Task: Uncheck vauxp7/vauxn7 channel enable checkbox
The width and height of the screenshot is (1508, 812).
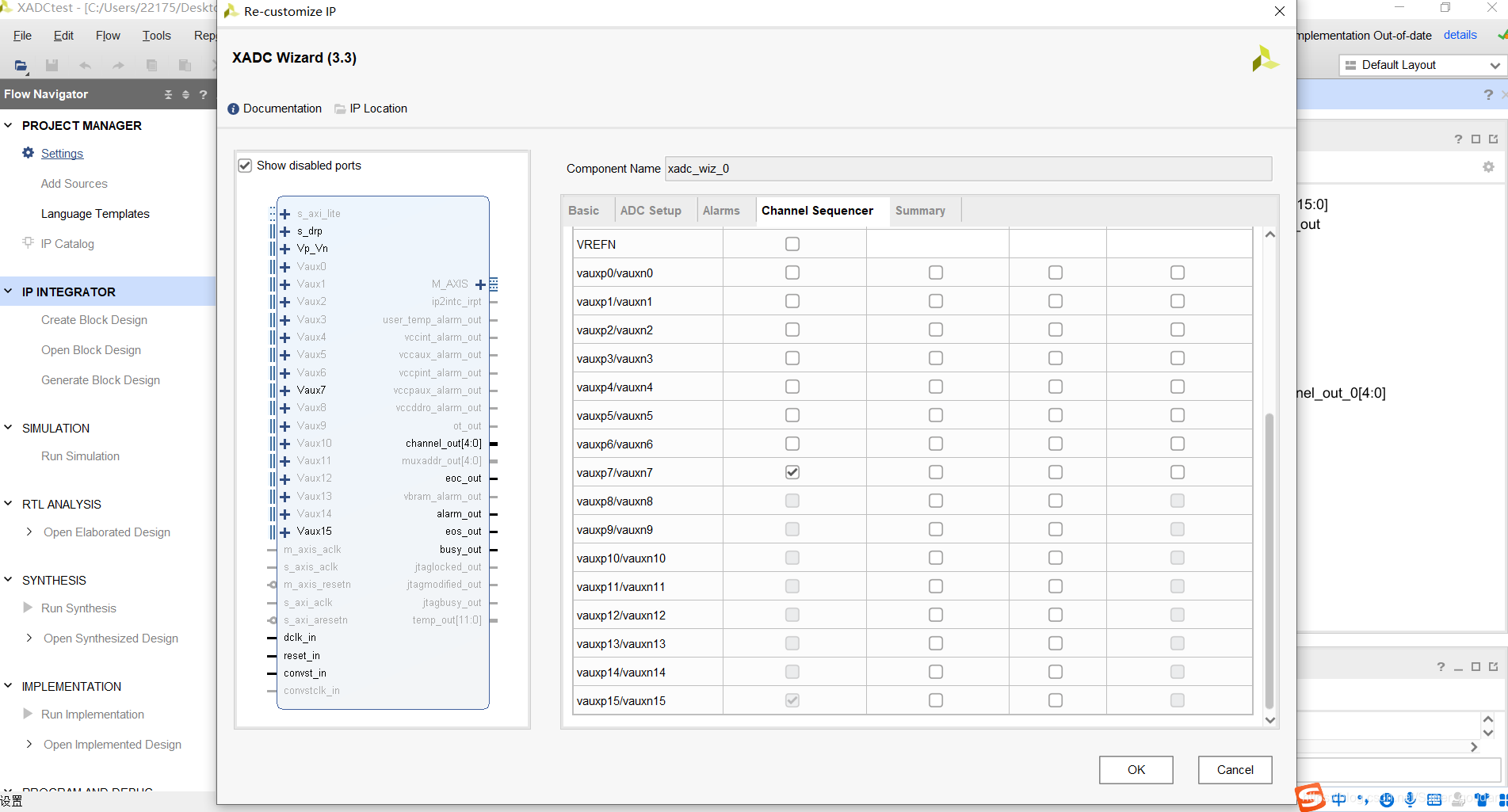Action: pos(792,472)
